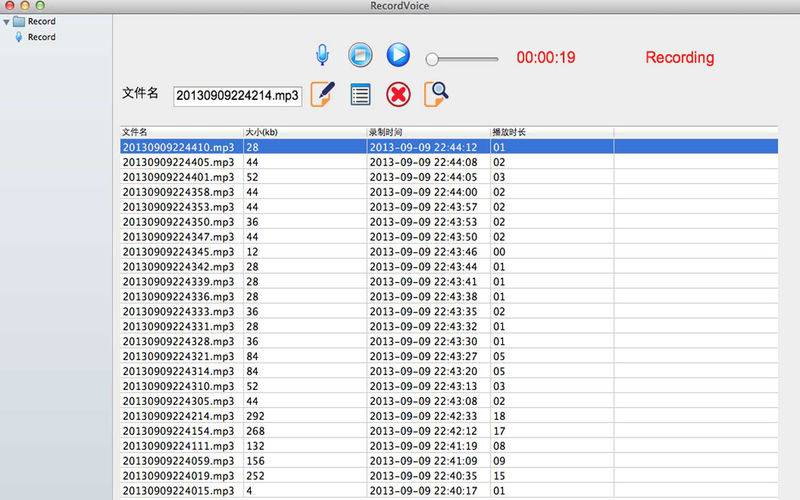
Task: Select row 20130909224331.mp3
Action: (449, 326)
